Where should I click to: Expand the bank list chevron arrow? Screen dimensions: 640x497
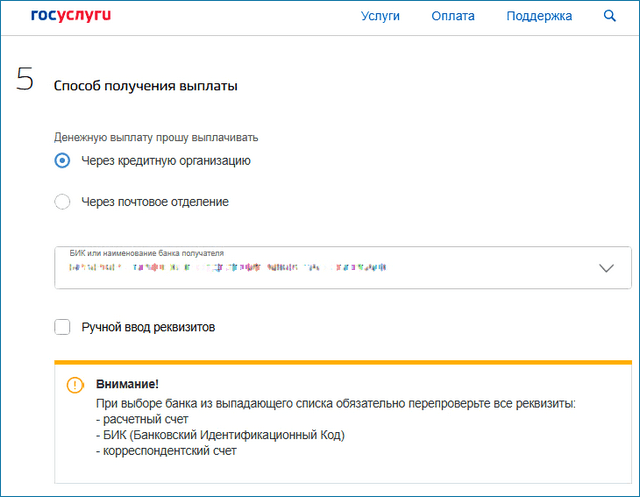tap(606, 268)
